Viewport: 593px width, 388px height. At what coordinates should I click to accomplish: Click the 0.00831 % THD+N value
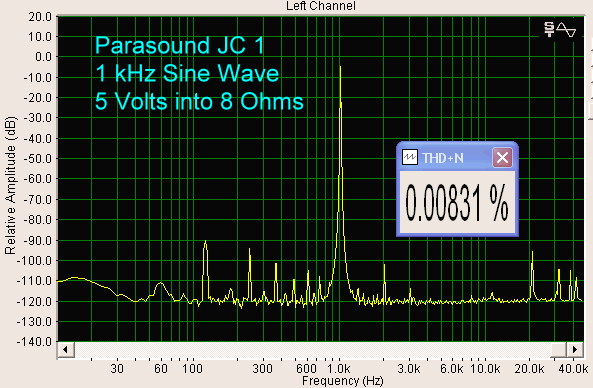(x=457, y=203)
